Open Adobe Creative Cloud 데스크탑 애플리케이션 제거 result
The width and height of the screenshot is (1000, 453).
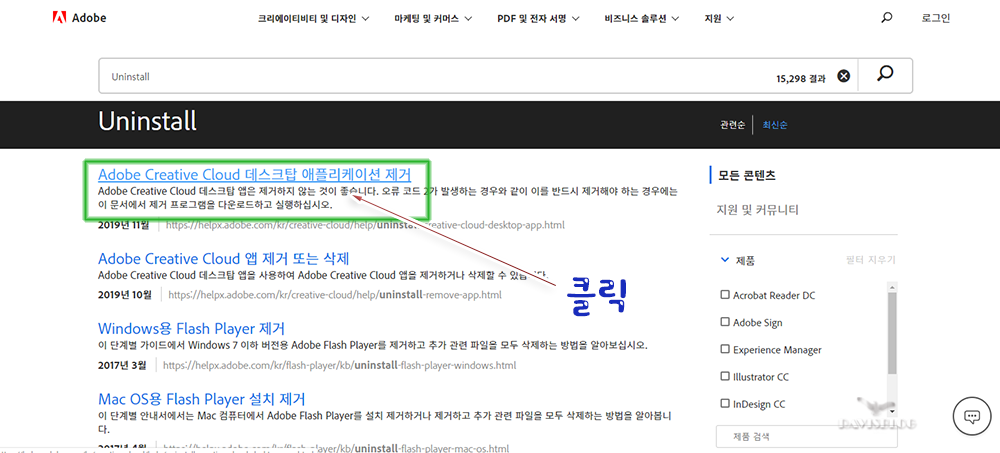254,174
